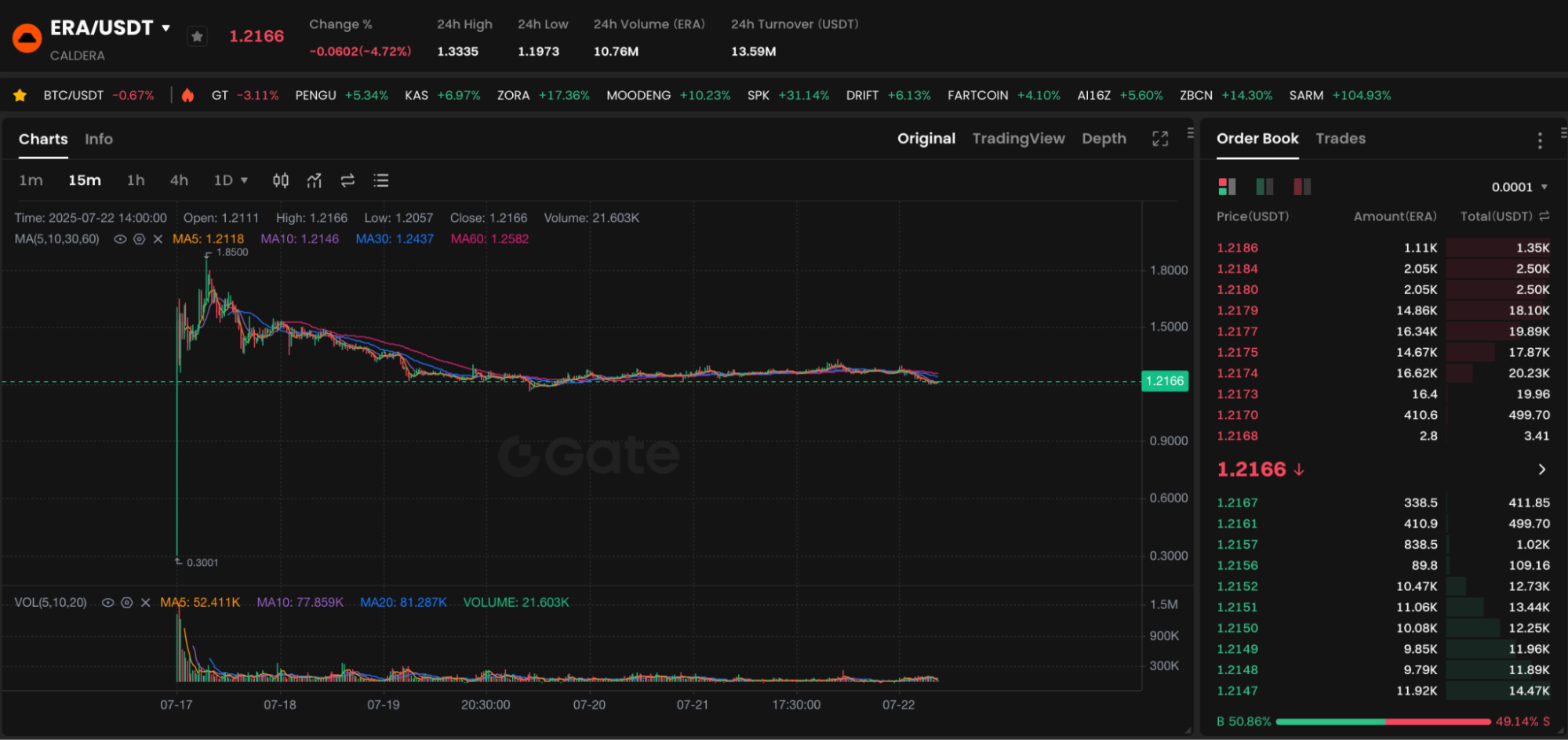Open MOODENG from the ticker bar
The width and height of the screenshot is (1568, 740).
(668, 96)
